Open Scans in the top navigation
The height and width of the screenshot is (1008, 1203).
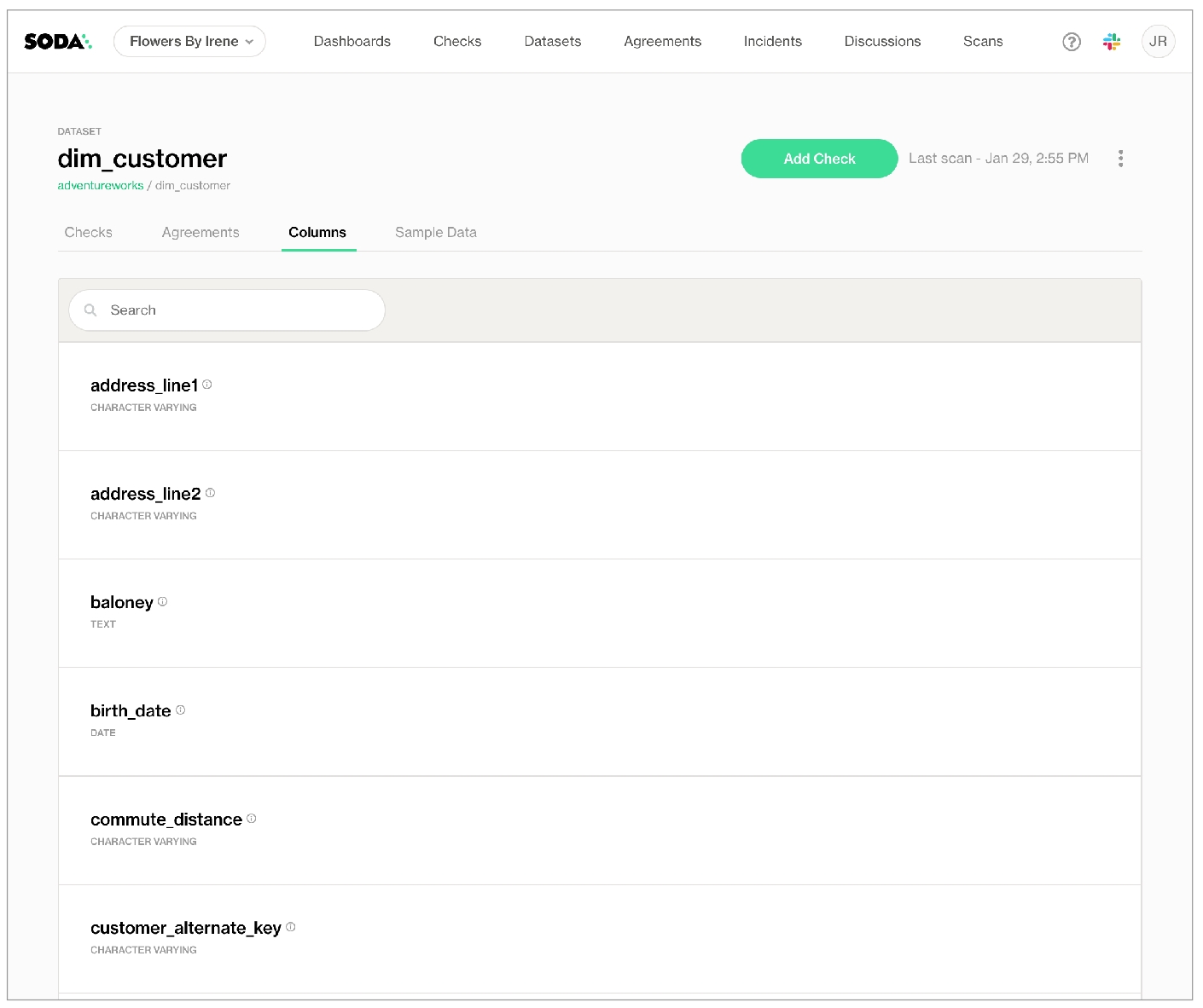click(x=982, y=42)
